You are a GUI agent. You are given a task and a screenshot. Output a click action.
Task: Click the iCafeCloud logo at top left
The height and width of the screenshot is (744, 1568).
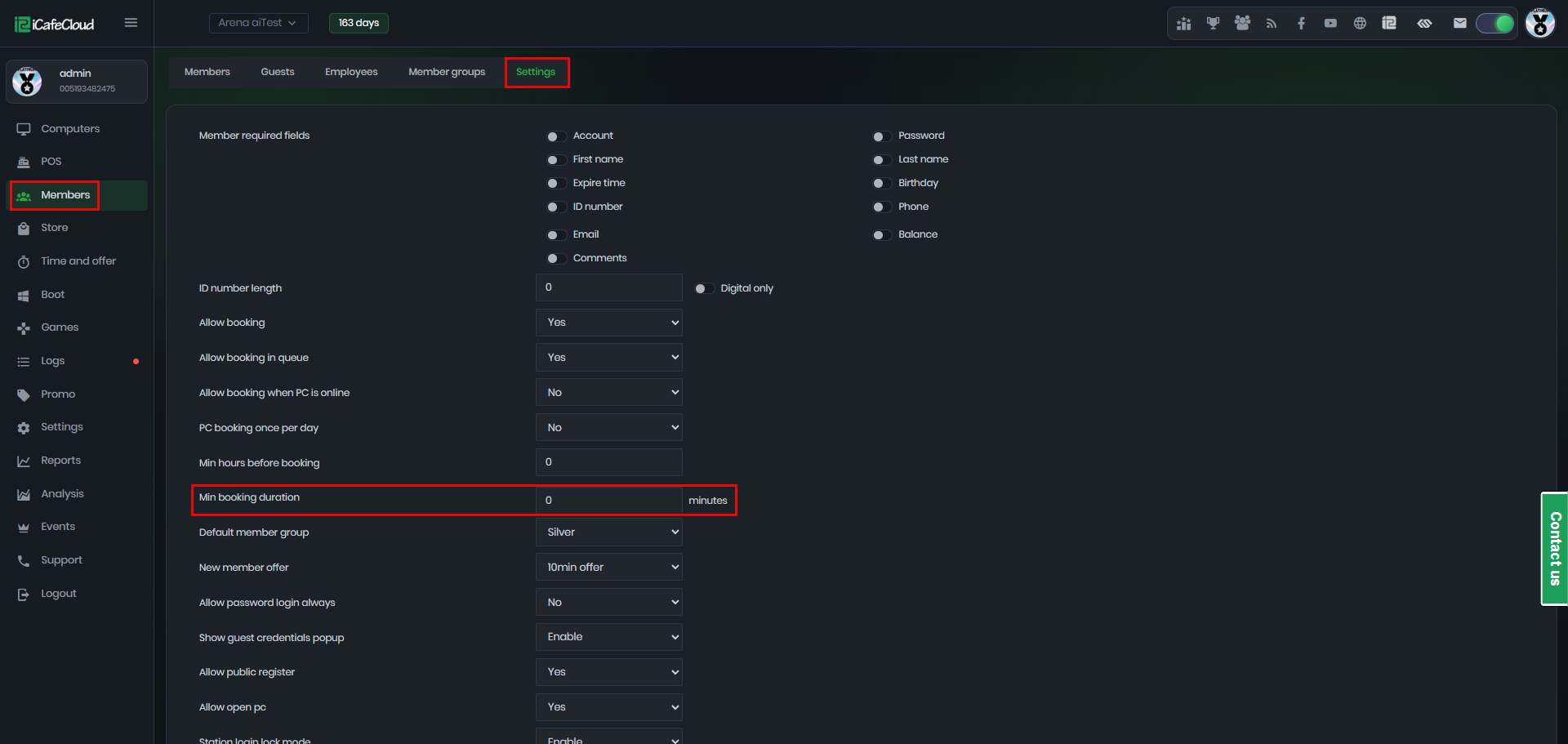pyautogui.click(x=55, y=25)
